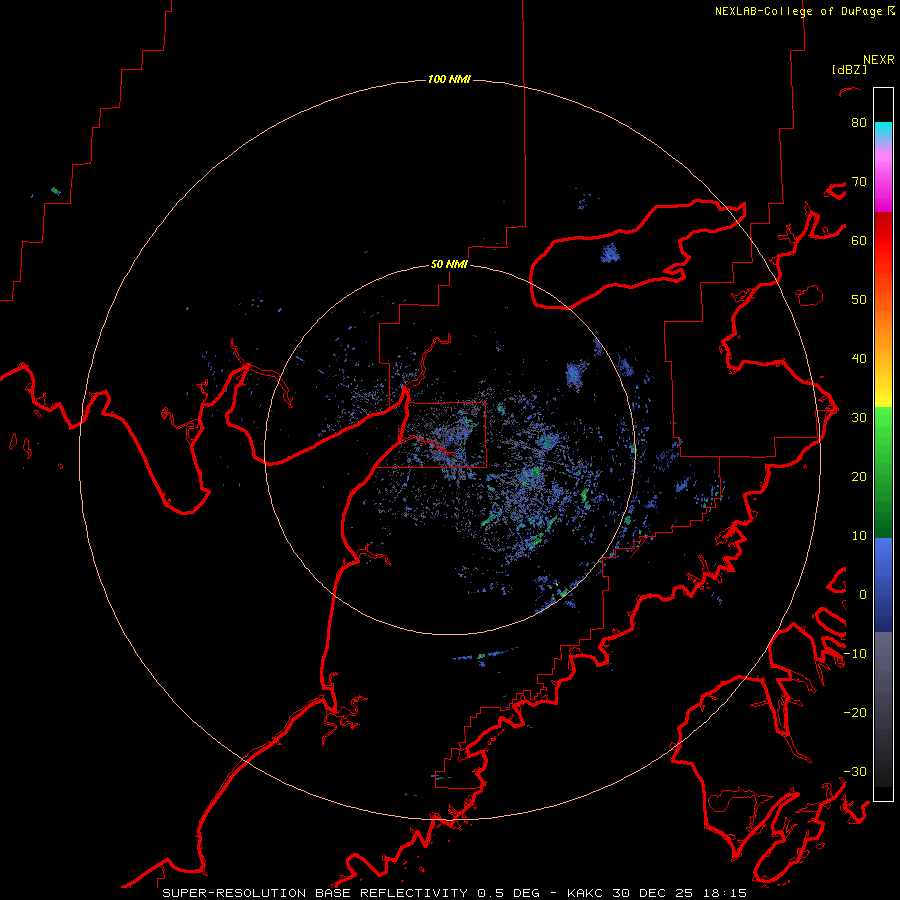900x900 pixels.
Task: Click the 70 dBZ value on the scale
Action: tap(859, 182)
